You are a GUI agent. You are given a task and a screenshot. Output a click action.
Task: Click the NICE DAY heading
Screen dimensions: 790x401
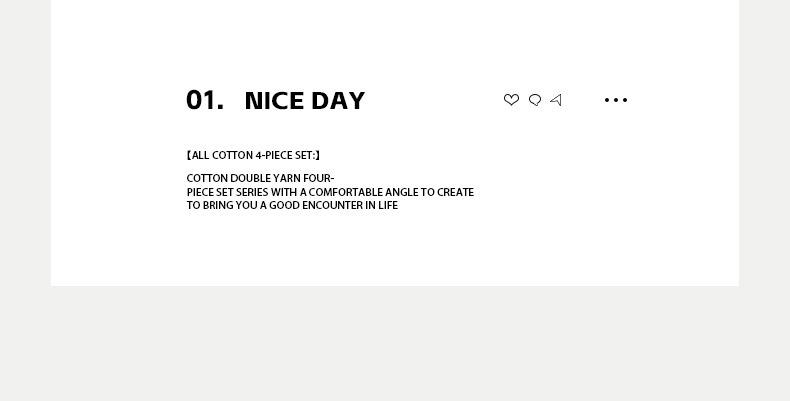click(x=304, y=101)
